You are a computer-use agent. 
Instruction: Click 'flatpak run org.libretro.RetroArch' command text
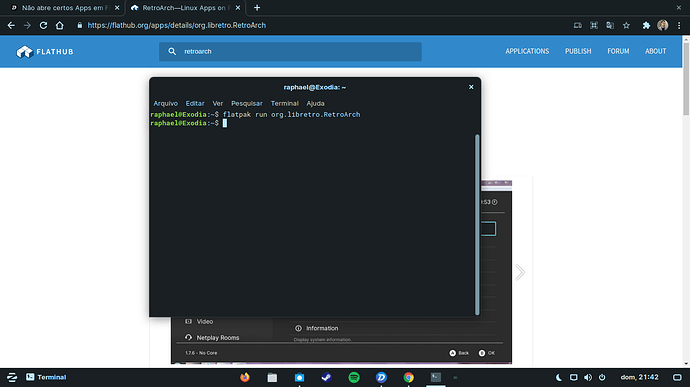pos(291,114)
